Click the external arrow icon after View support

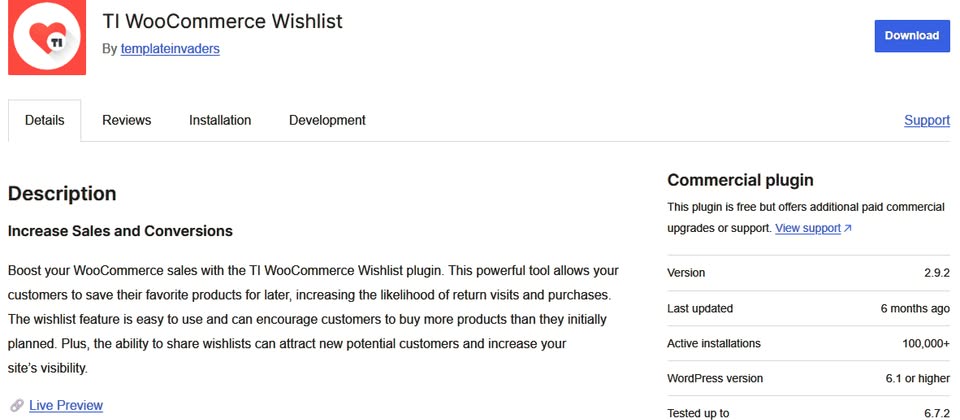pyautogui.click(x=848, y=228)
